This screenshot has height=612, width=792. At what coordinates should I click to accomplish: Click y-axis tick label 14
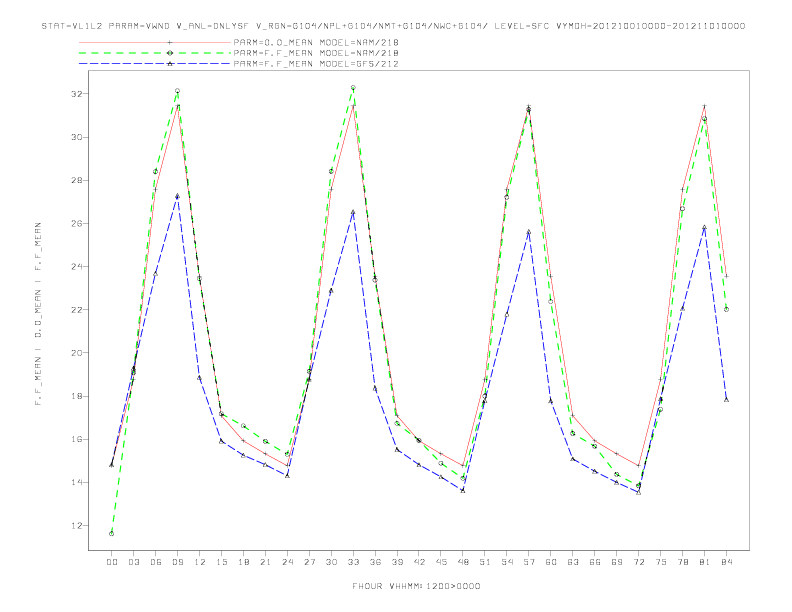click(x=77, y=482)
